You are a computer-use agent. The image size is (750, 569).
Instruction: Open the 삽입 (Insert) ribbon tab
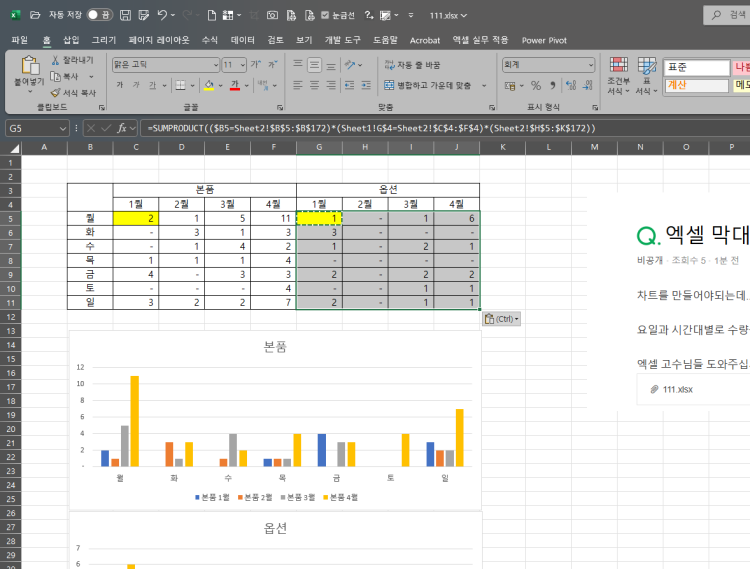coord(71,40)
